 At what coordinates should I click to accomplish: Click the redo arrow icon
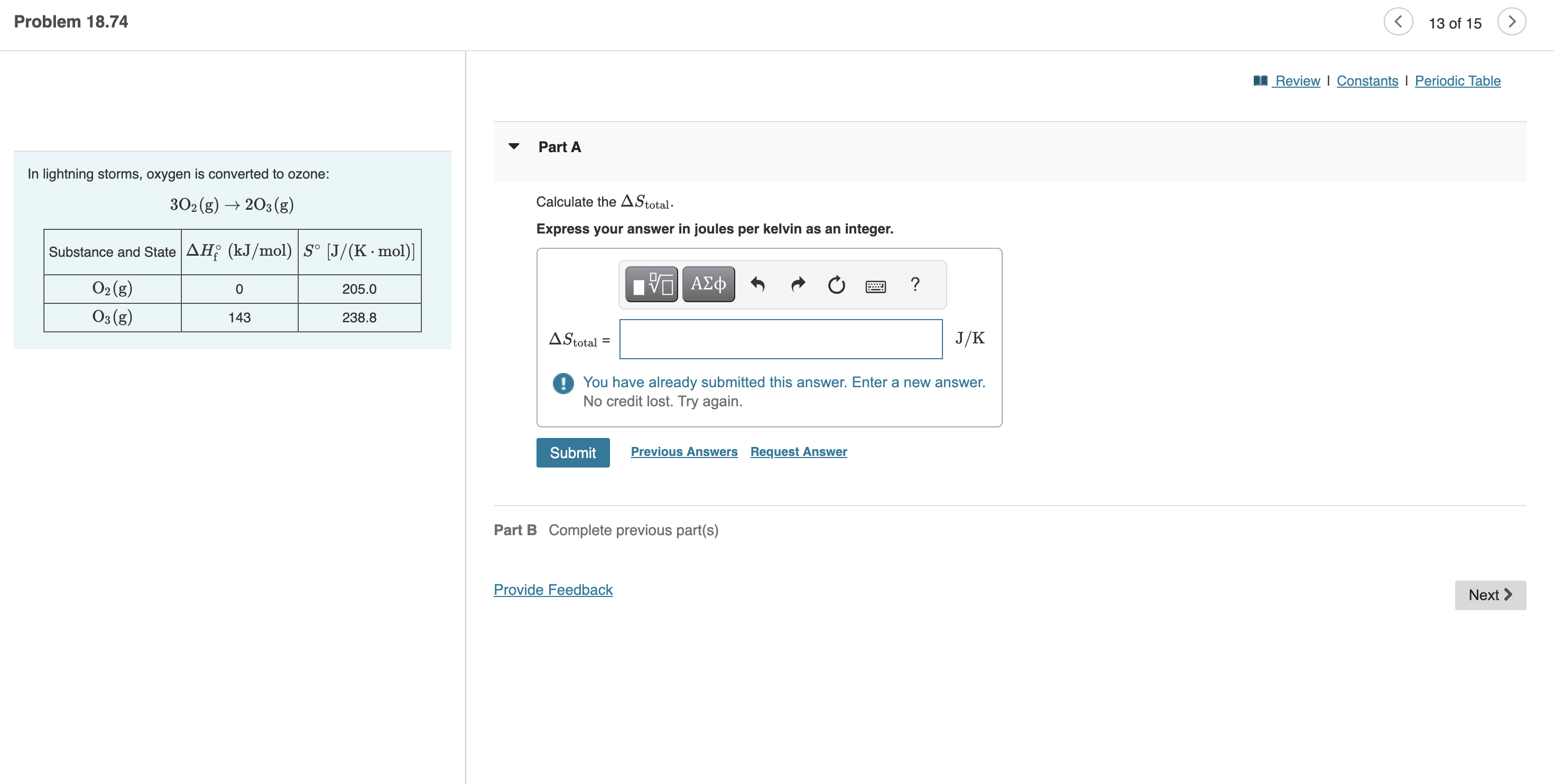[798, 284]
